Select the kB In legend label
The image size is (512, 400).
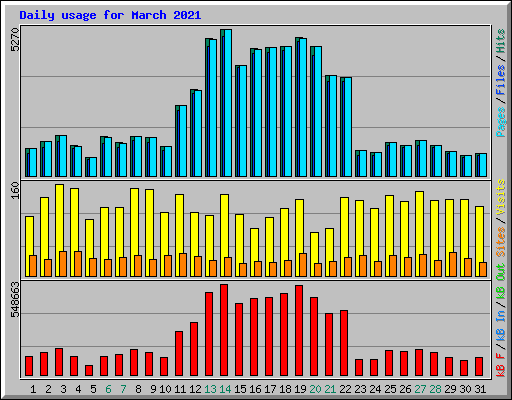click(x=501, y=325)
